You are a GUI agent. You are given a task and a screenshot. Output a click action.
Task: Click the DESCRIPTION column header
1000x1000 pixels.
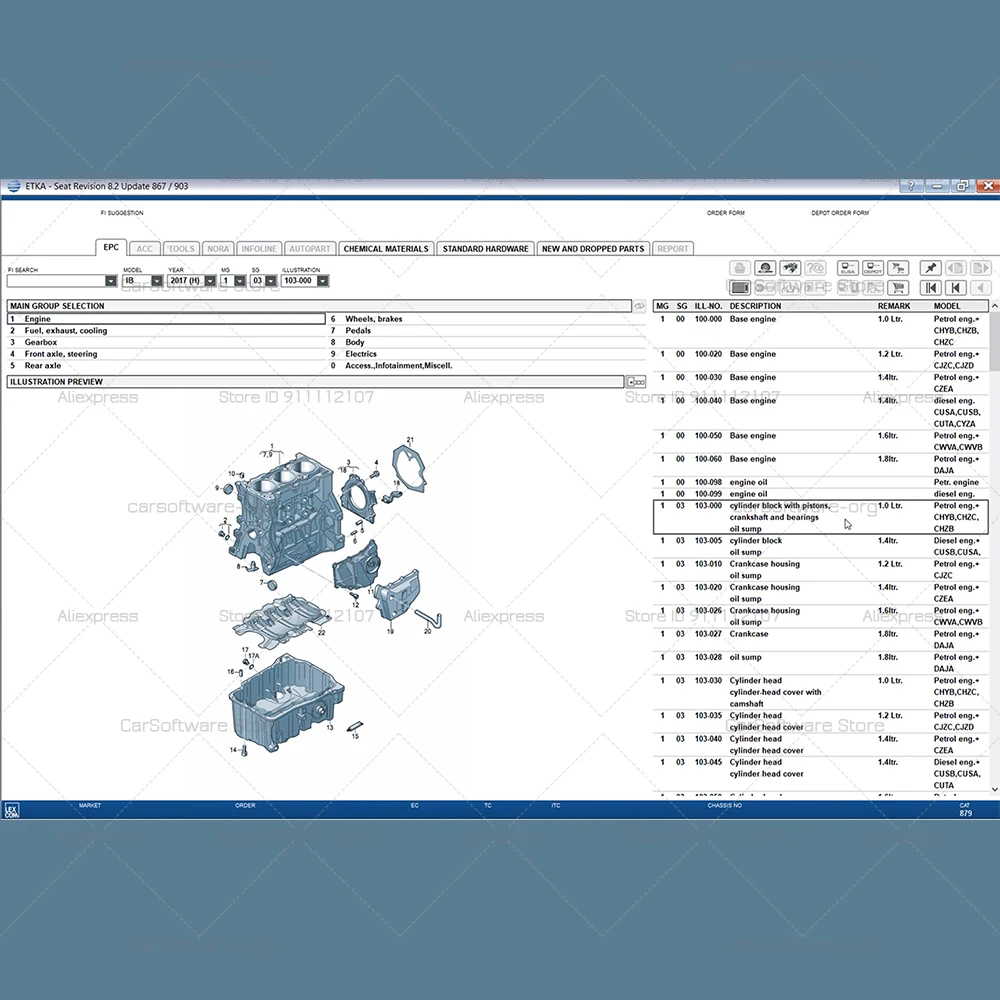pos(755,306)
